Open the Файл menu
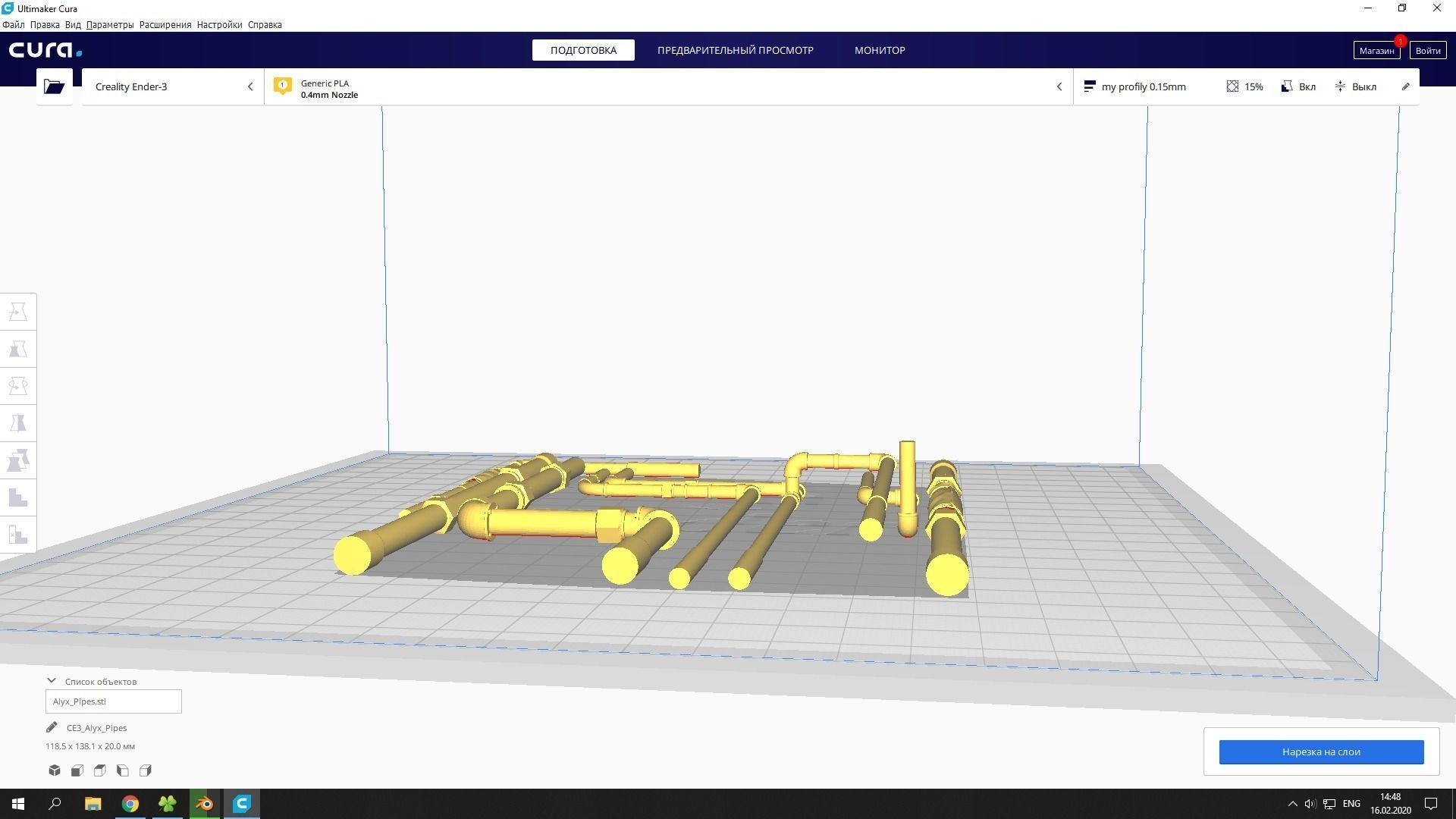Screen dimensions: 1456x819 coord(14,24)
